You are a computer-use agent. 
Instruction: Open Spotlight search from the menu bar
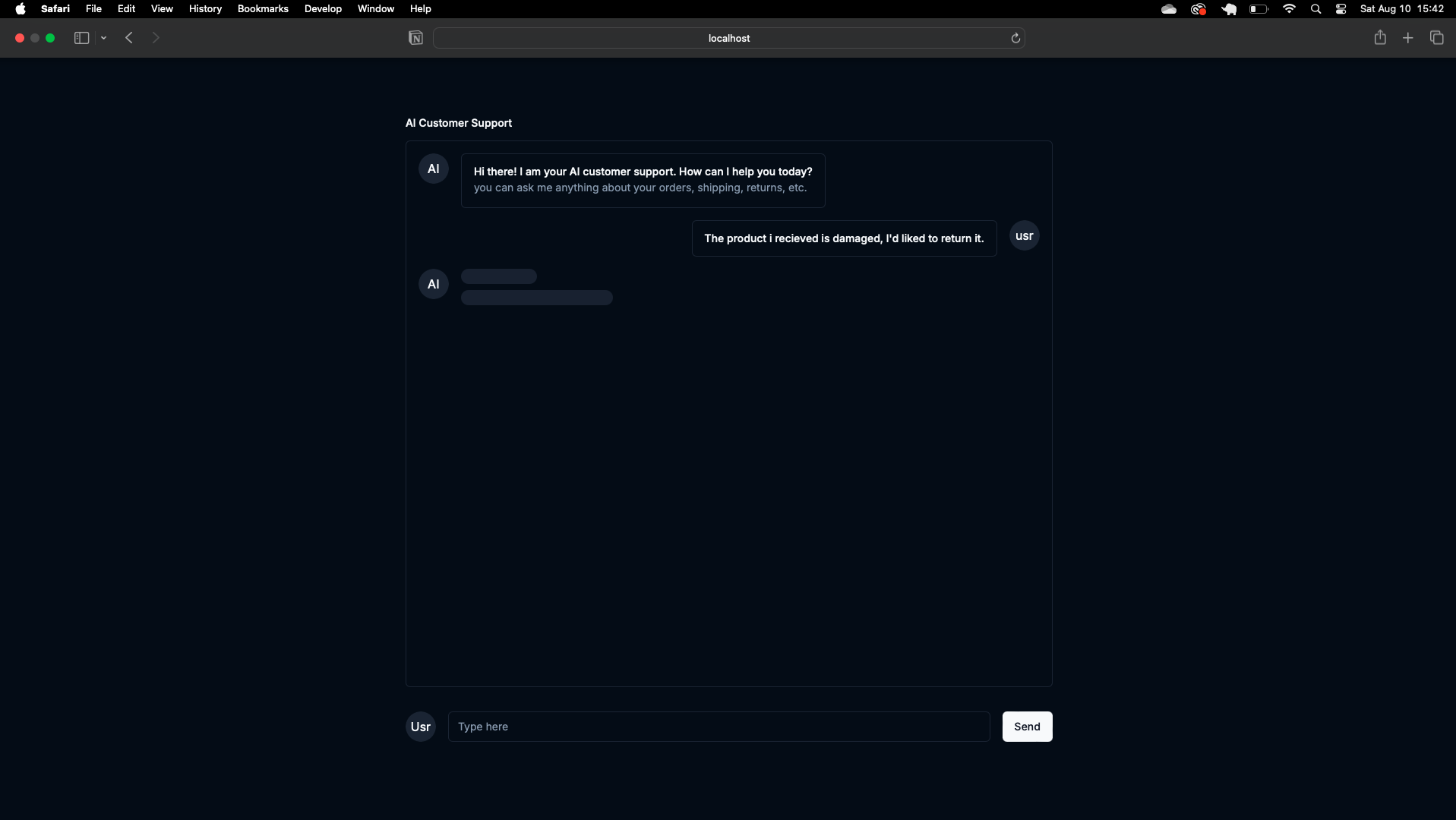pyautogui.click(x=1316, y=9)
